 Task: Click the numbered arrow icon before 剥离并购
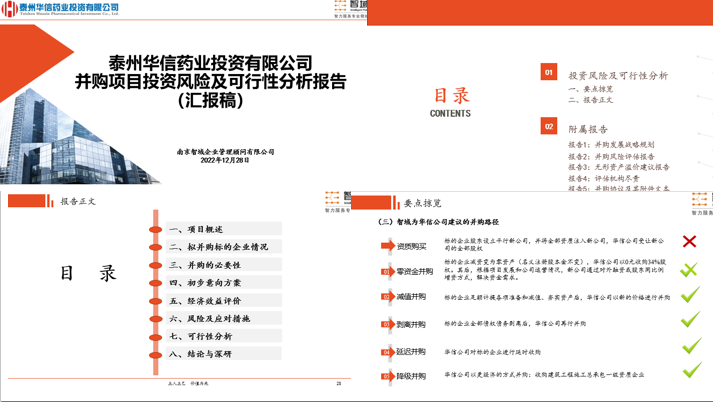(388, 324)
